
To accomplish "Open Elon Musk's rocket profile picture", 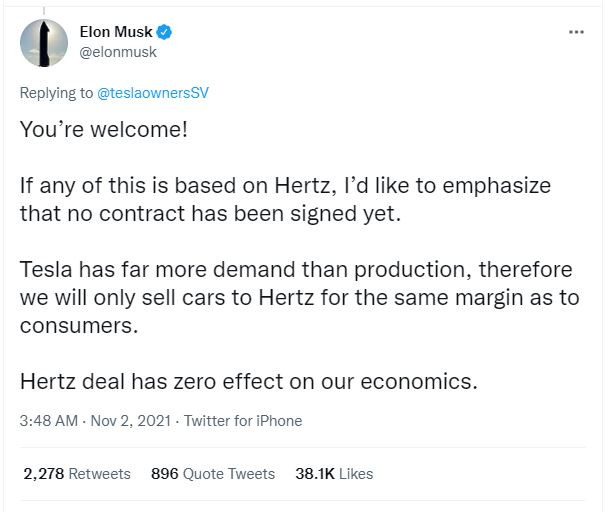I will coord(45,41).
